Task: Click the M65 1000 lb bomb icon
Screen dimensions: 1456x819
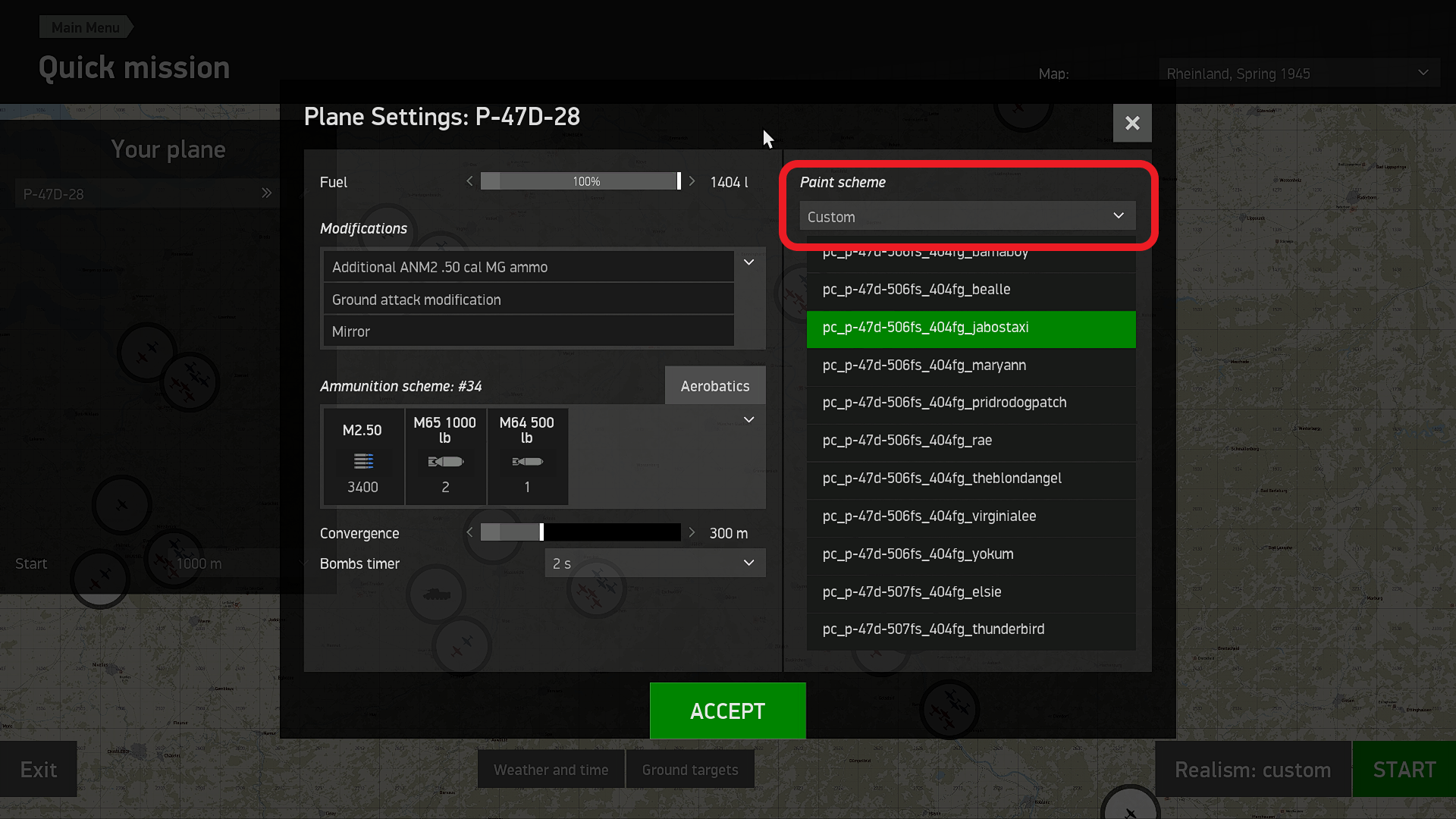Action: 445,461
